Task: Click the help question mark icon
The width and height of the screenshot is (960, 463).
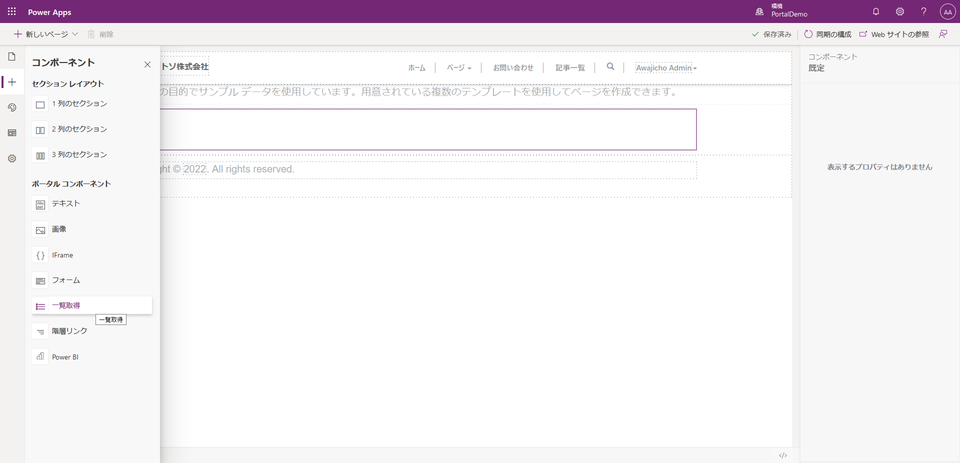Action: 923,12
